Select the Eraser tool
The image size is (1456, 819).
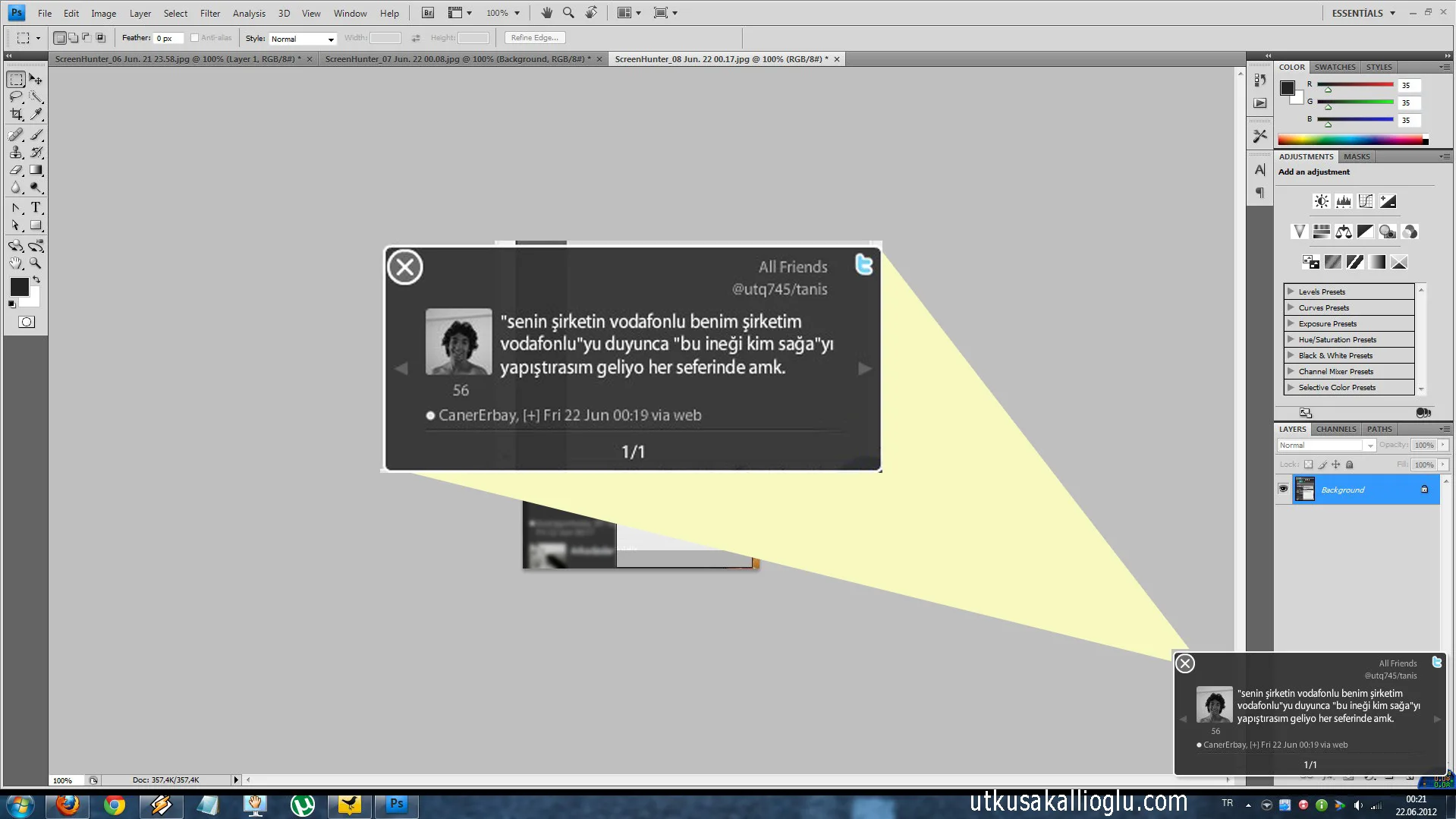tap(16, 170)
